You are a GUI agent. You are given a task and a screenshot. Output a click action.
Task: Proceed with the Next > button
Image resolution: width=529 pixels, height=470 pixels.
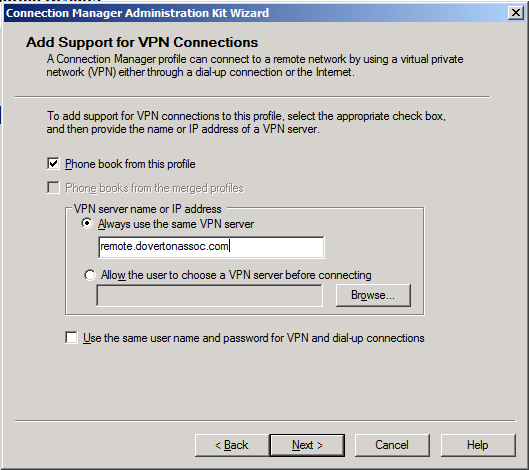click(x=307, y=445)
